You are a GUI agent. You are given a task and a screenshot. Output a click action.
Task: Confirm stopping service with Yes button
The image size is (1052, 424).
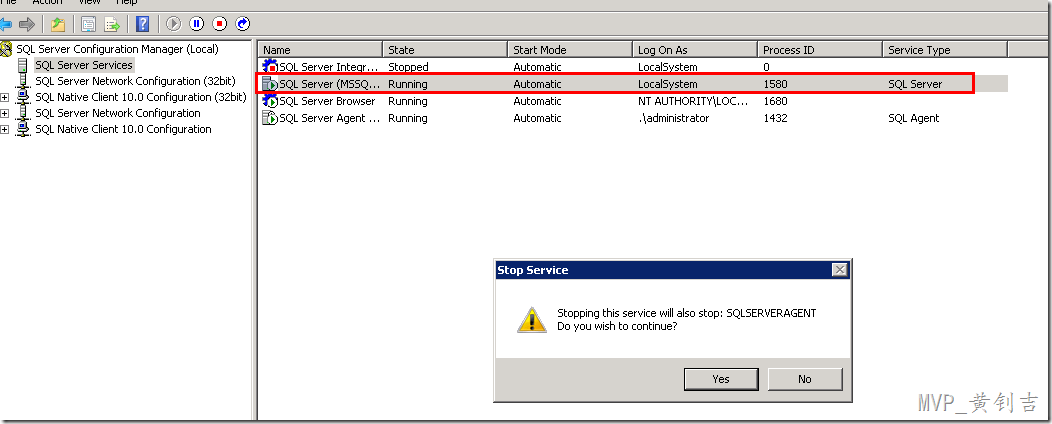[721, 379]
